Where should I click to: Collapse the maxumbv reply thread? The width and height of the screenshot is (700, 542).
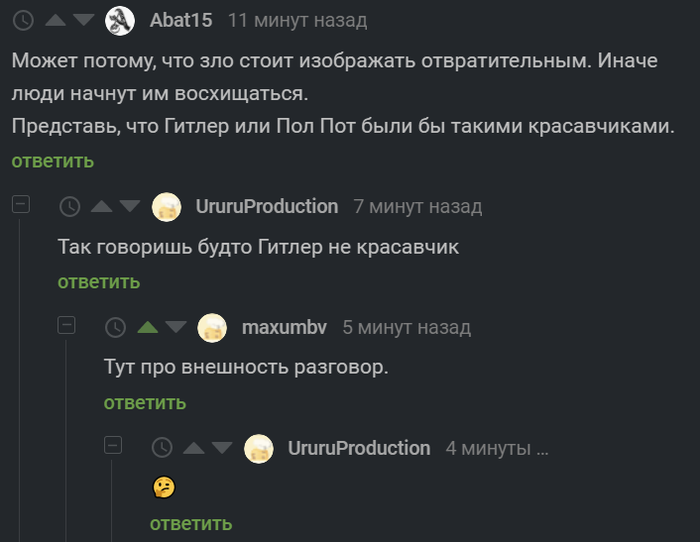67,325
